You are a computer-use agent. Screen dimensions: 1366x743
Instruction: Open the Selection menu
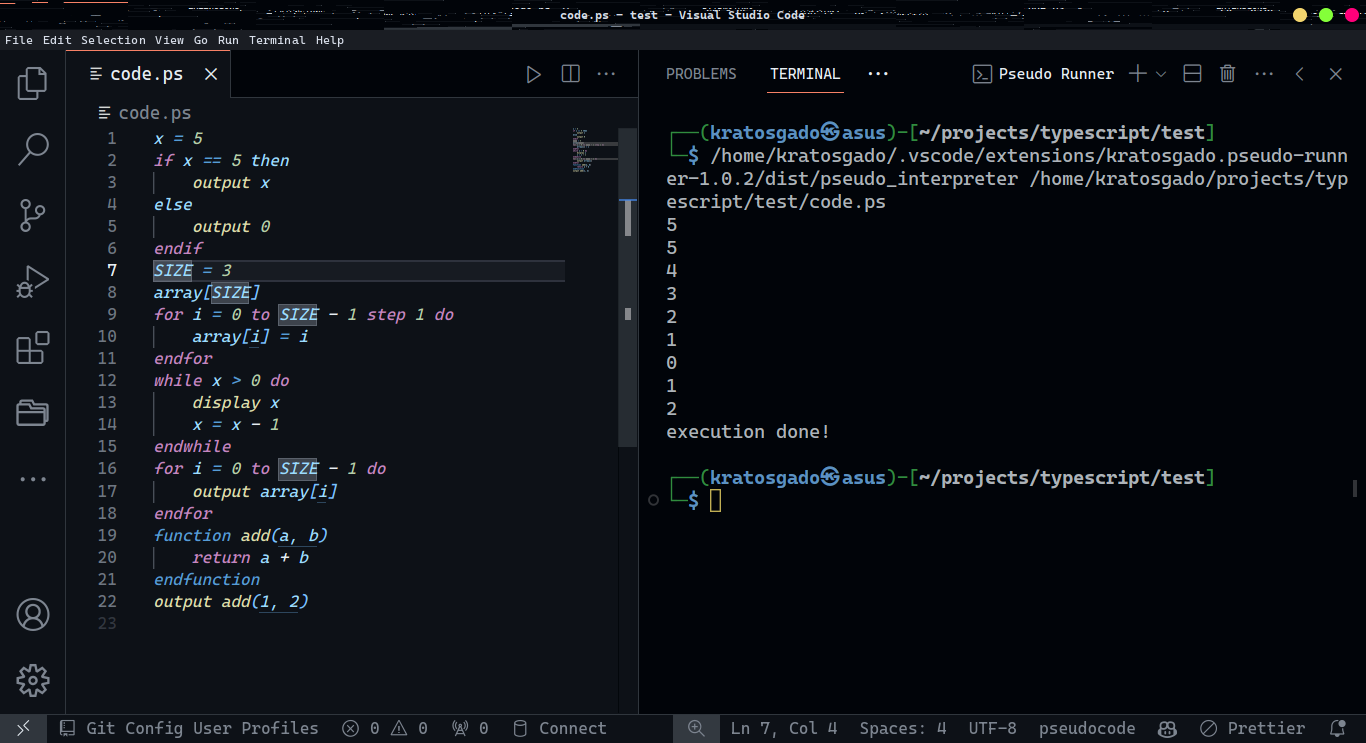113,40
